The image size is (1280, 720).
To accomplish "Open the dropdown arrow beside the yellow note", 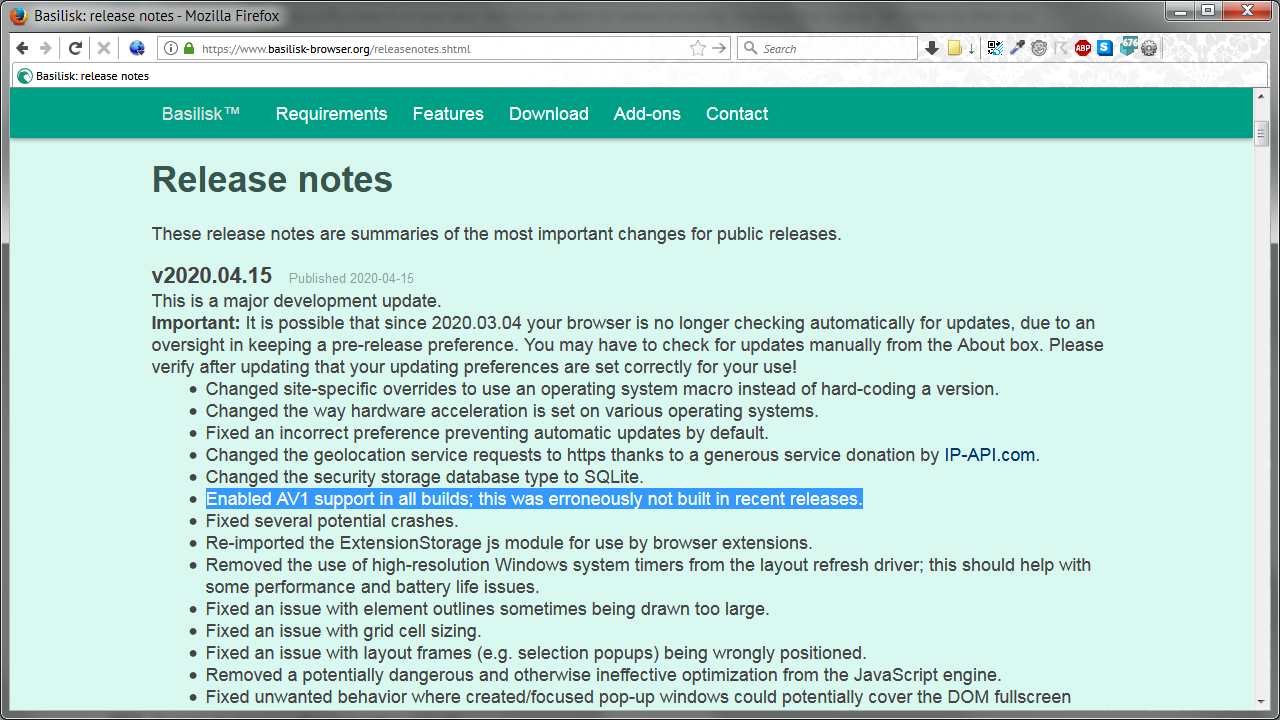I will 971,48.
